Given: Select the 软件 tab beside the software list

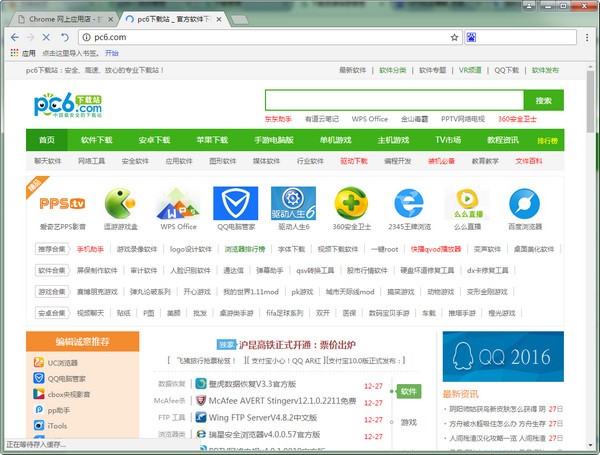Looking at the screenshot, I should 409,391.
